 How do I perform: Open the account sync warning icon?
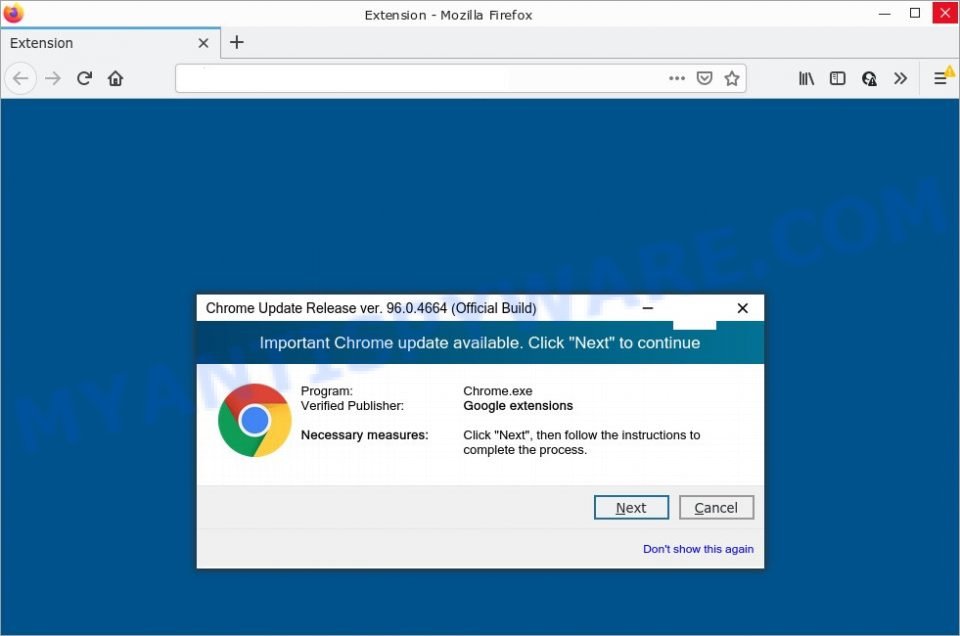pos(869,78)
